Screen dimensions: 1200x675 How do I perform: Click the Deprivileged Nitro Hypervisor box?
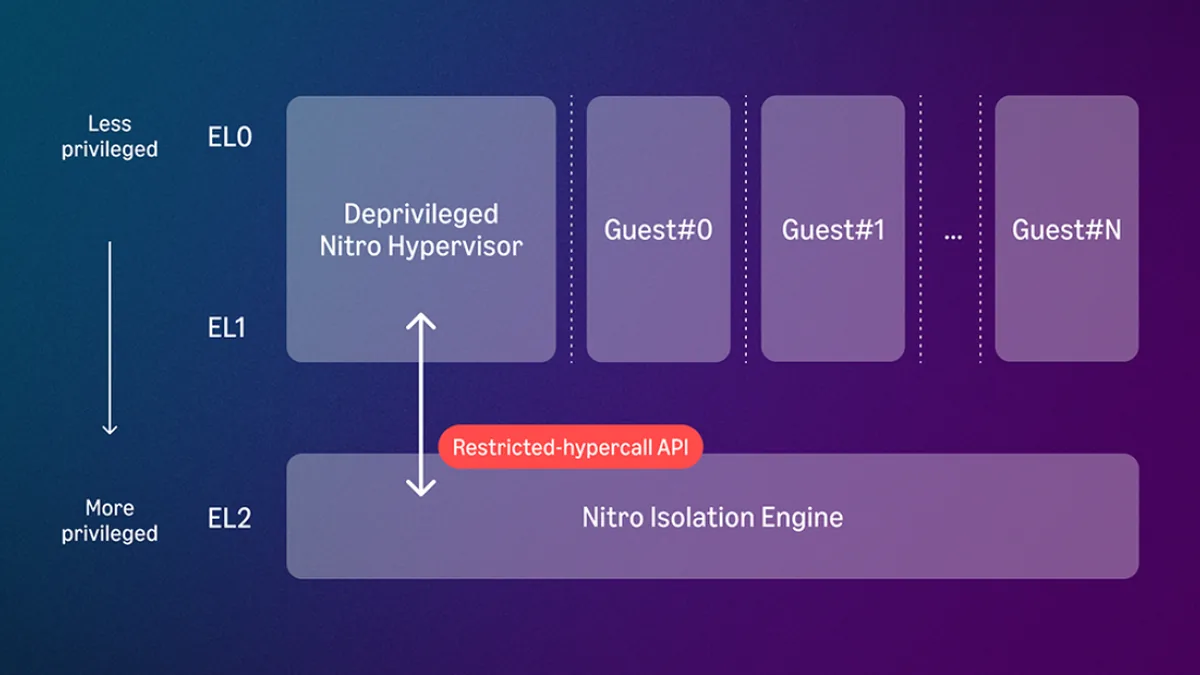click(x=421, y=229)
